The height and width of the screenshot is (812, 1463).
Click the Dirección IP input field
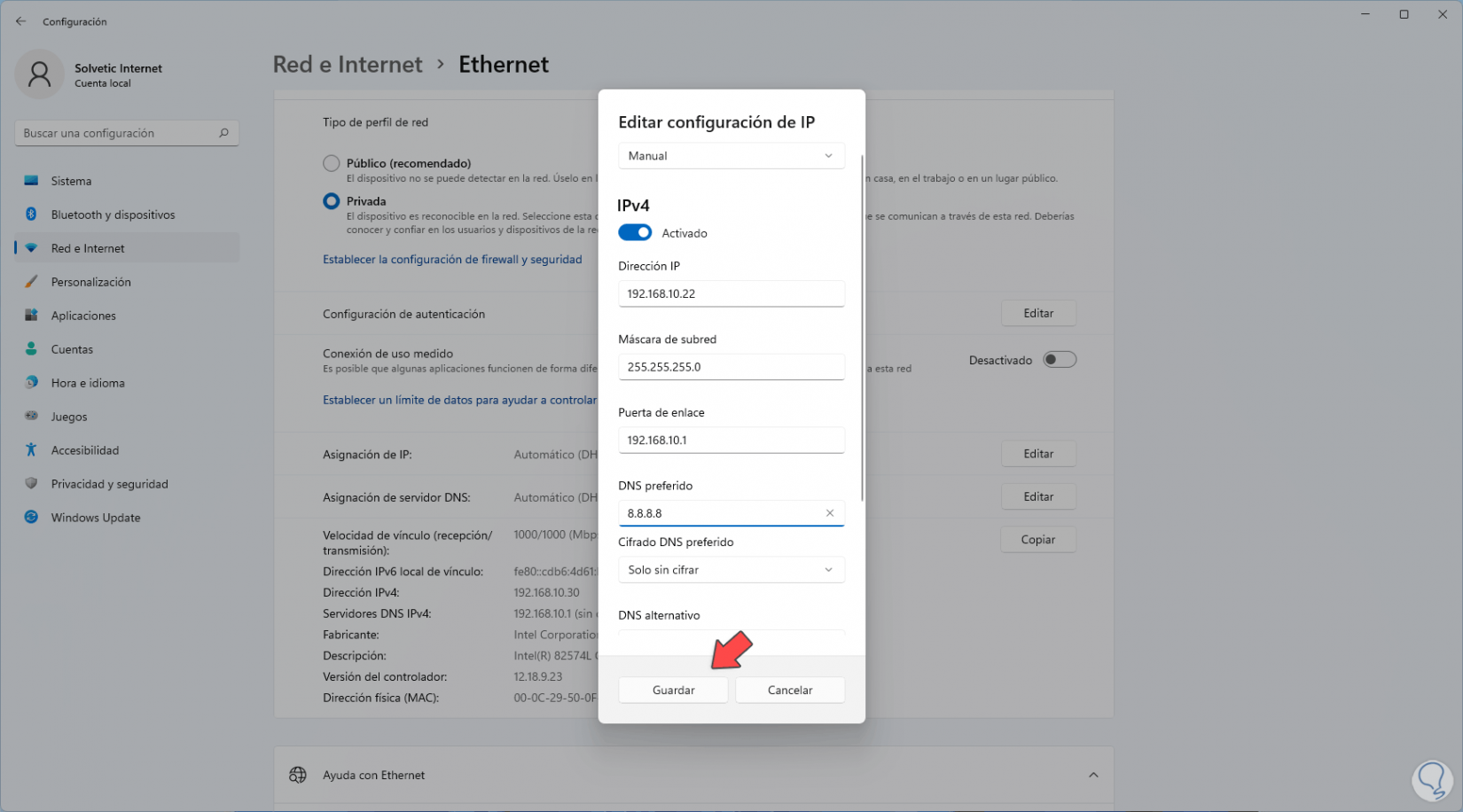pos(731,294)
